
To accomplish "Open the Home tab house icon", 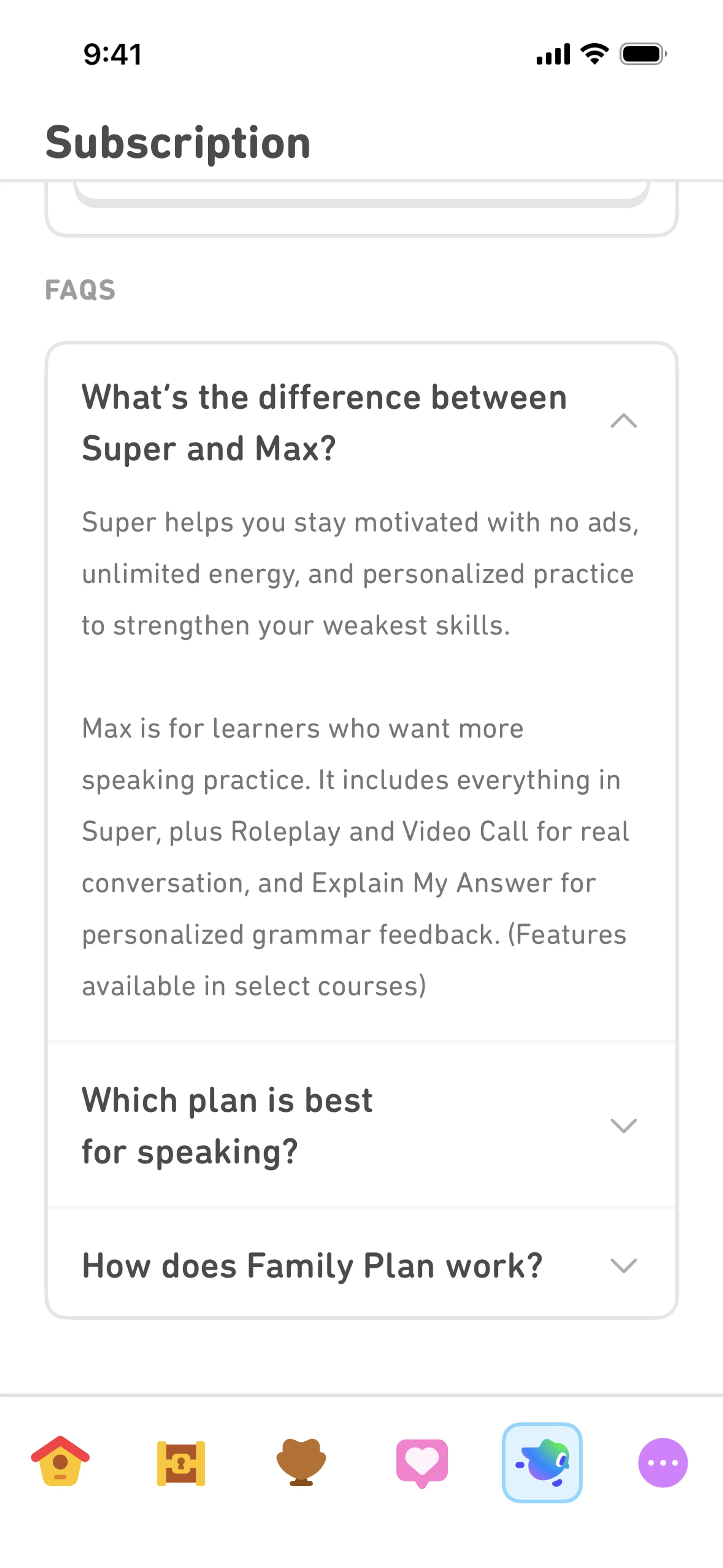I will (x=60, y=1462).
